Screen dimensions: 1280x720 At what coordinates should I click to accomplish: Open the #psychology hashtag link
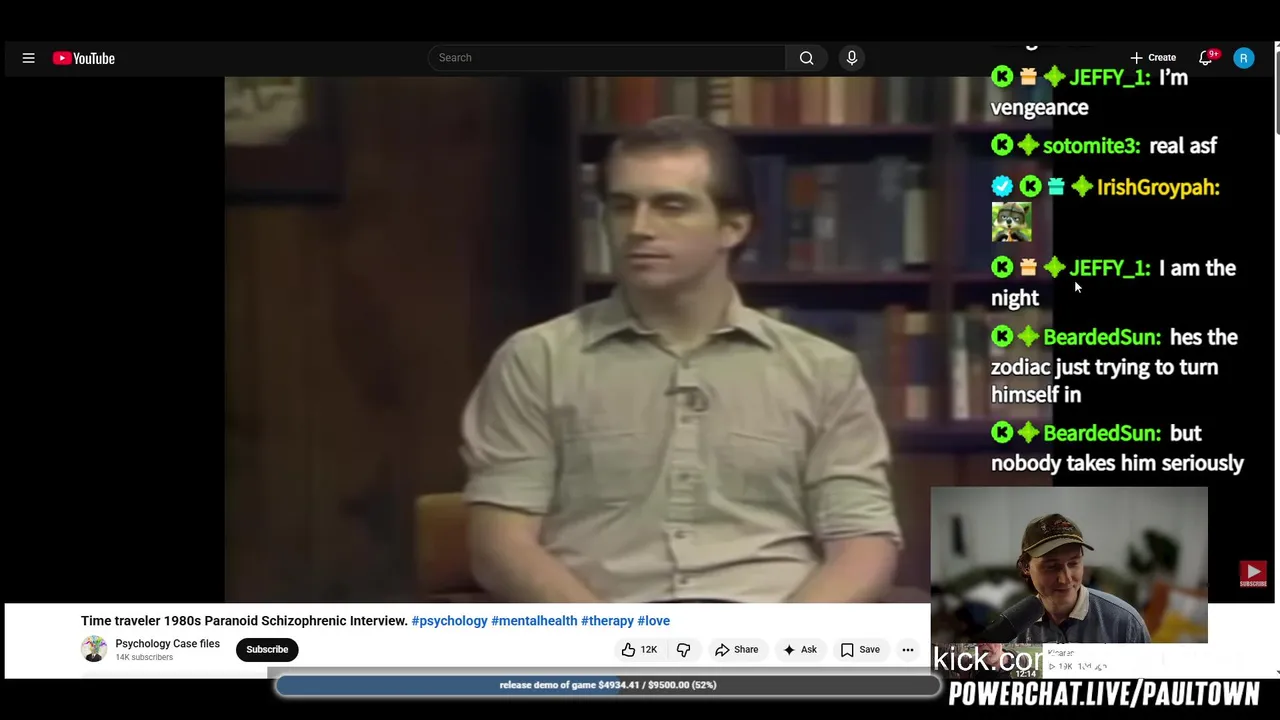(x=450, y=621)
